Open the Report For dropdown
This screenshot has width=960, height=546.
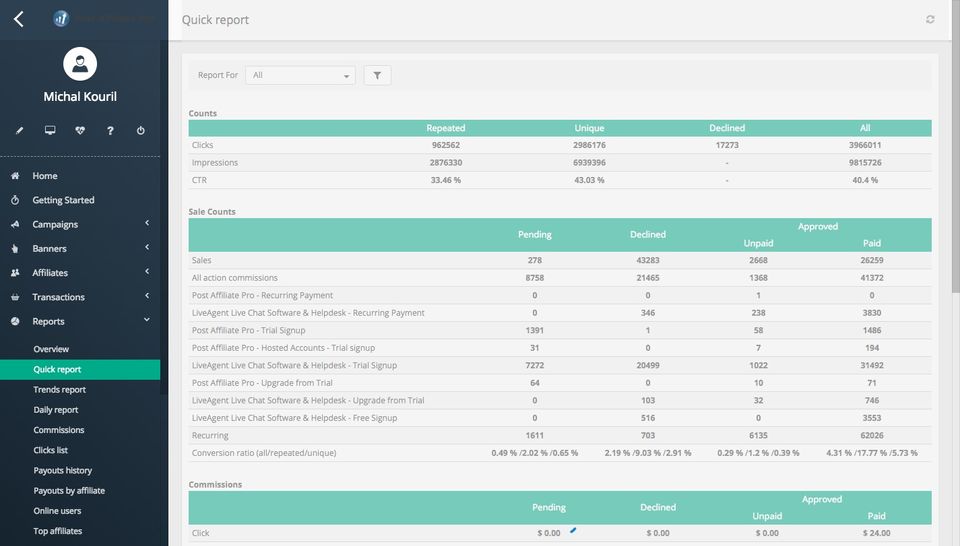(300, 75)
